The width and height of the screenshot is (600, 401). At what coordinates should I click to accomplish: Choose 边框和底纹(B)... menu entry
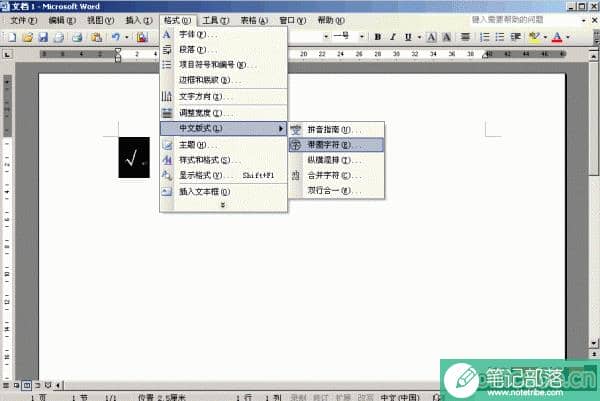223,80
